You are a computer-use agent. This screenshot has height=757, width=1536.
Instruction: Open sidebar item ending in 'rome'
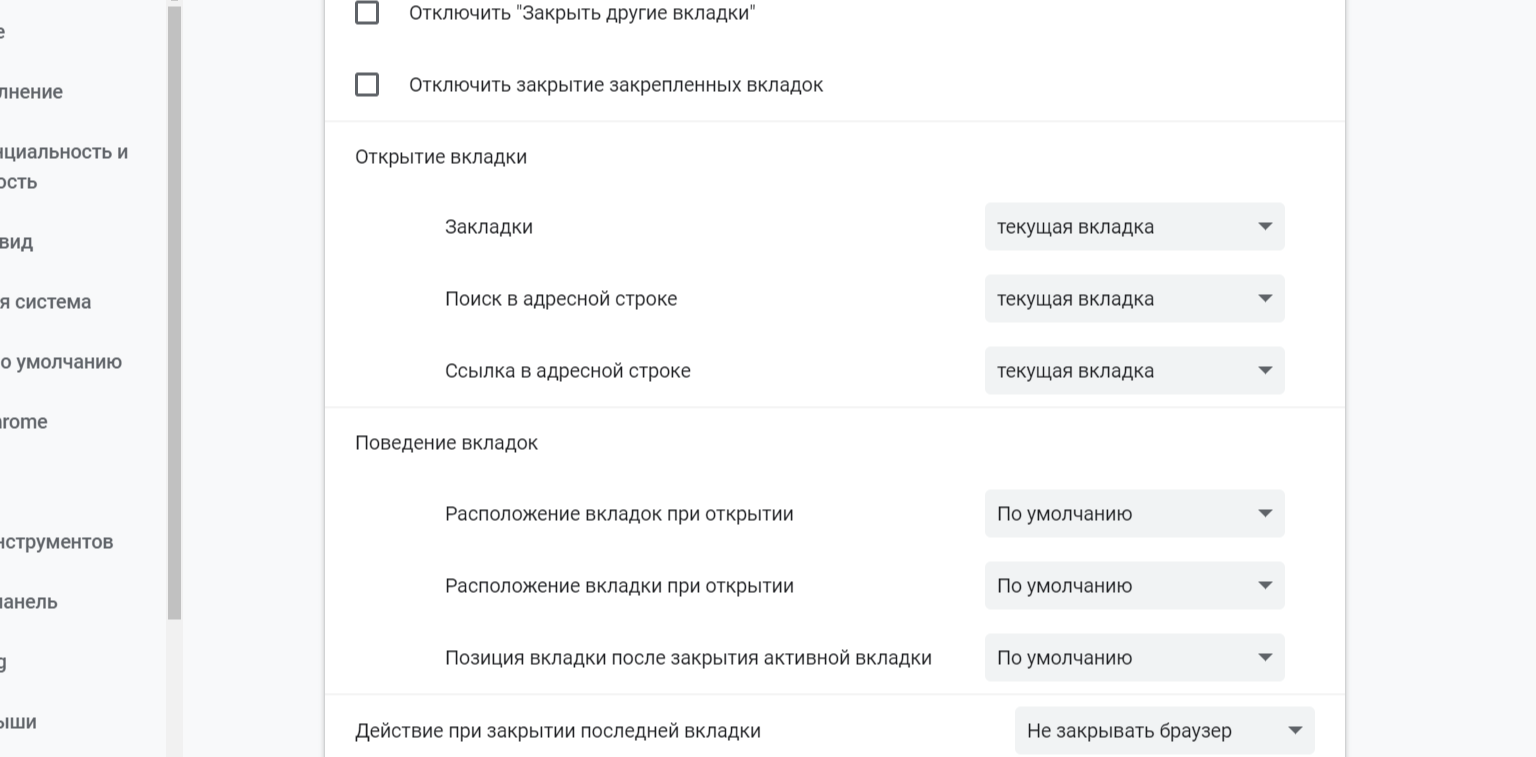24,422
